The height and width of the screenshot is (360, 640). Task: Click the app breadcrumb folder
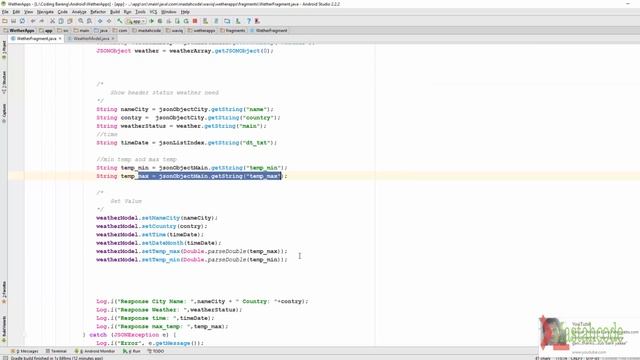coord(46,30)
